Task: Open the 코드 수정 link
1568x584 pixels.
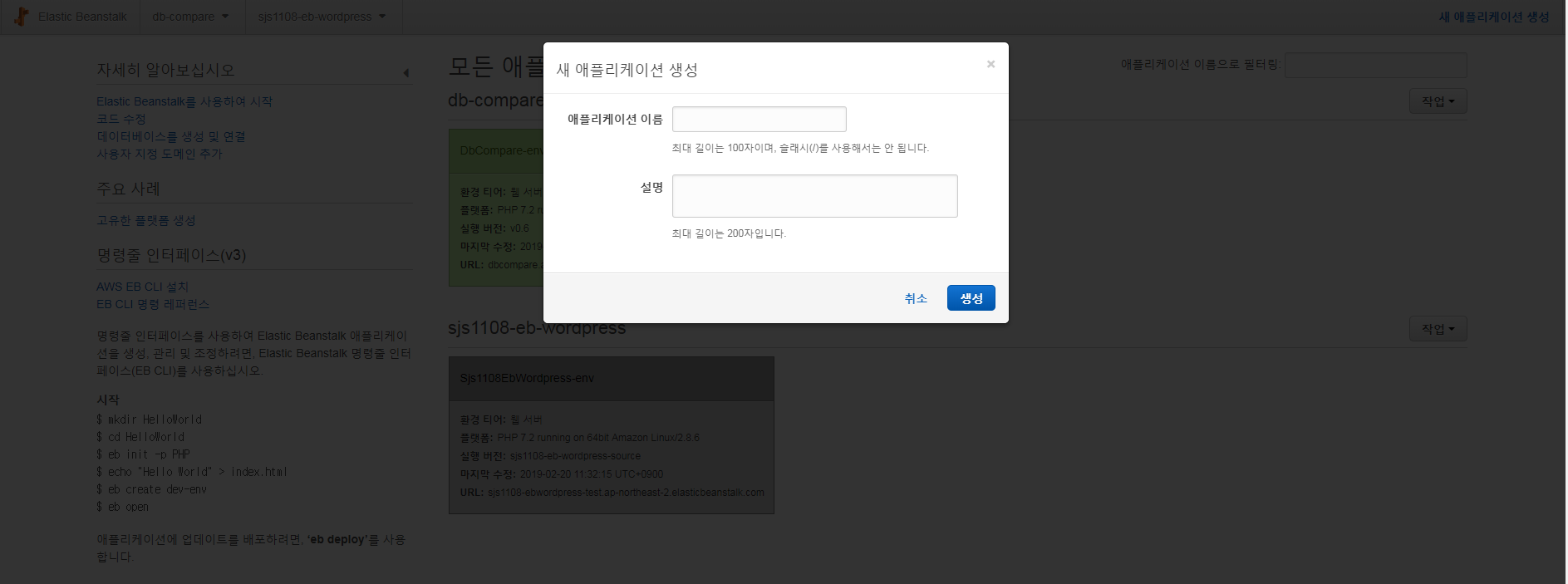Action: (x=121, y=119)
